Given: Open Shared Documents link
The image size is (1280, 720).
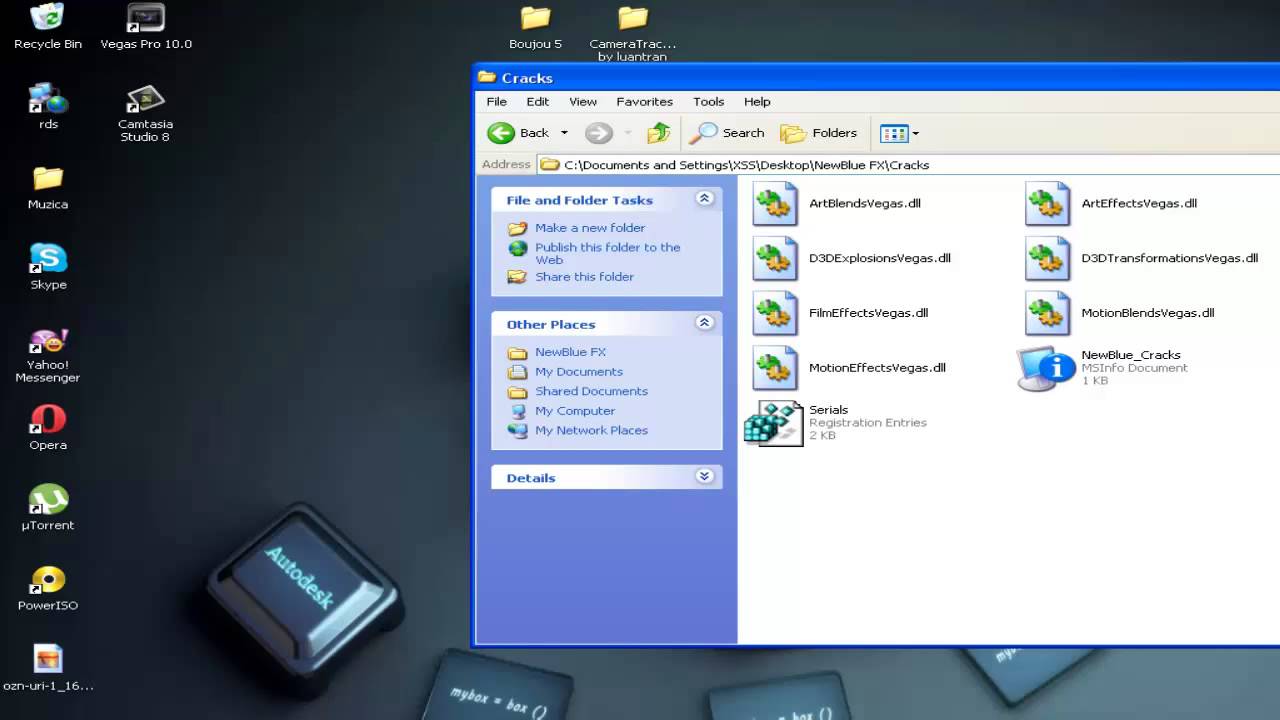Looking at the screenshot, I should (x=591, y=391).
